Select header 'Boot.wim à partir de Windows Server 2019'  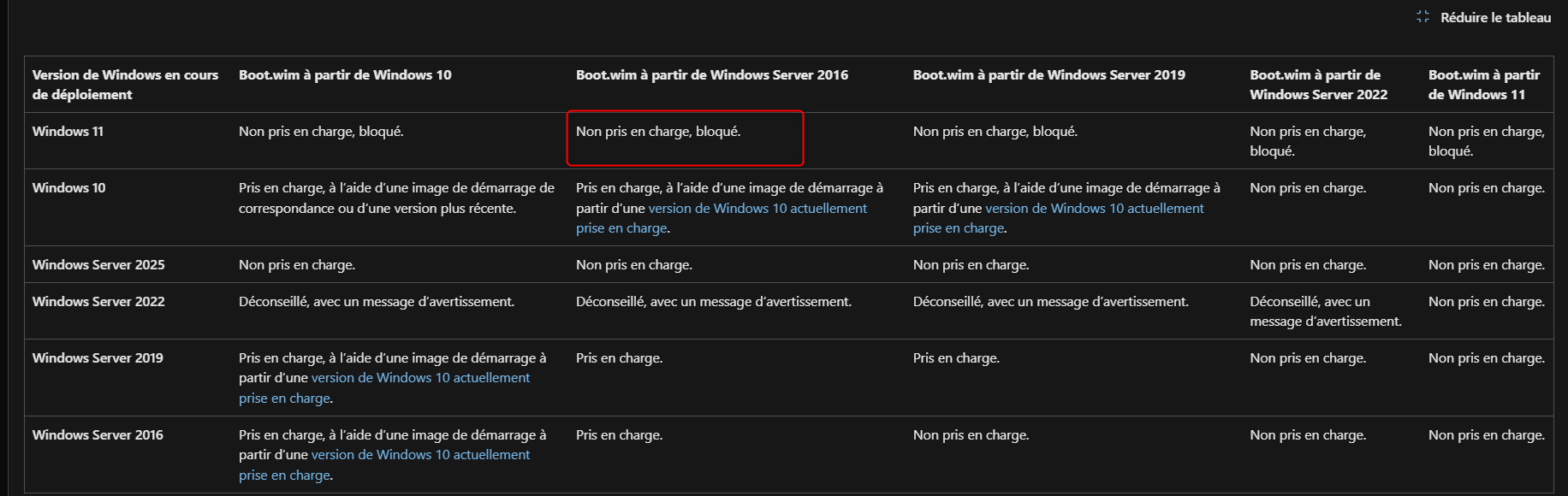coord(1049,75)
